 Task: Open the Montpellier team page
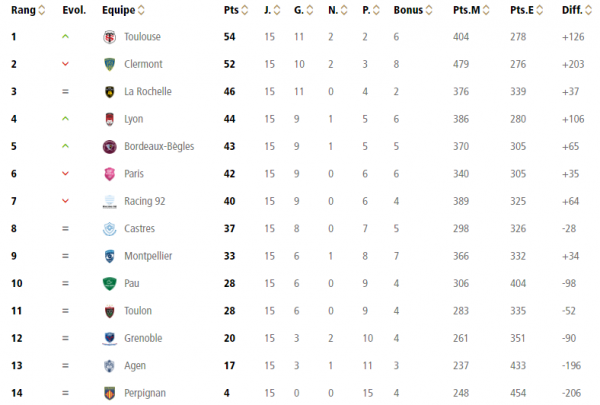(x=148, y=256)
